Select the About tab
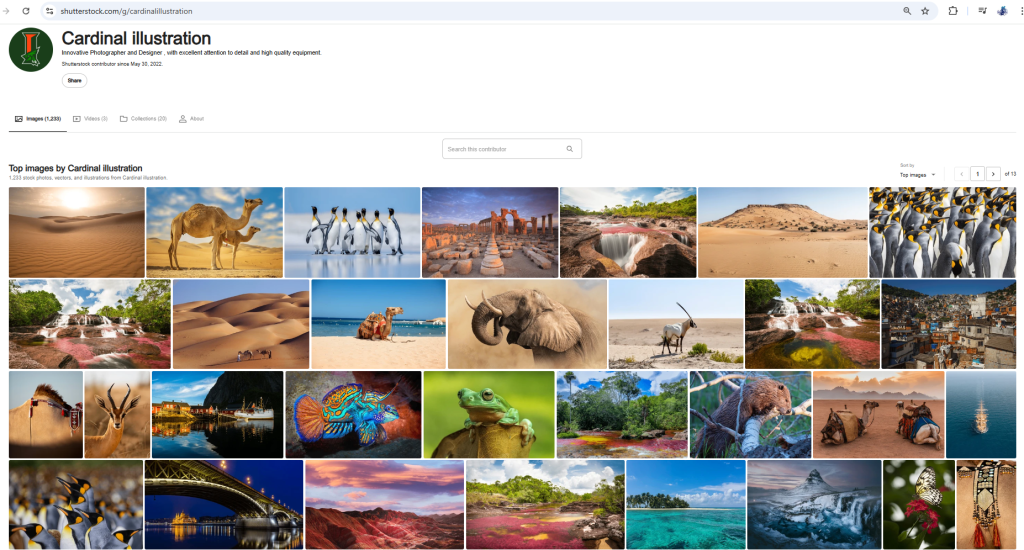The image size is (1024, 550). pos(191,119)
